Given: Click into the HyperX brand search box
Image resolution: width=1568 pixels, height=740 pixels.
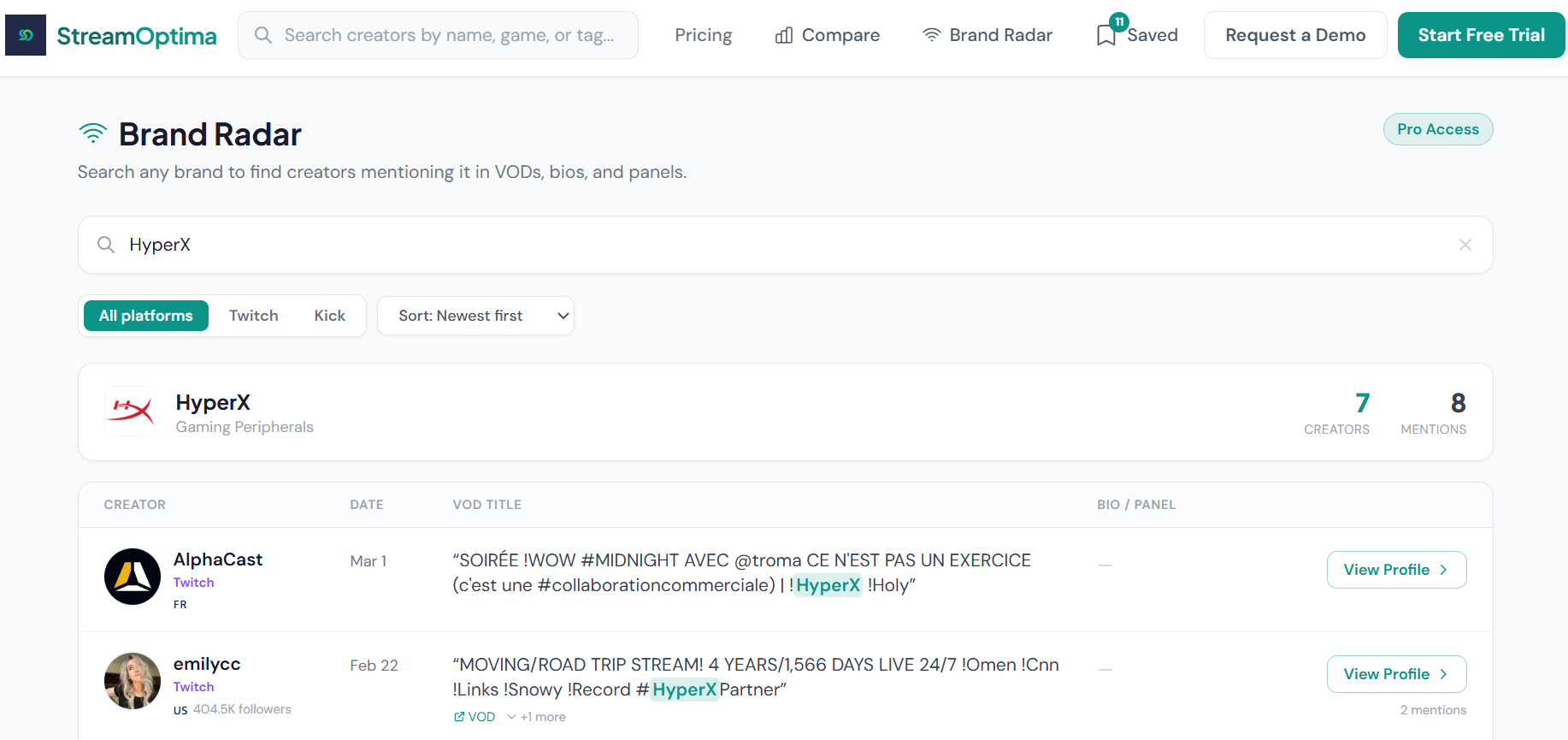Looking at the screenshot, I should point(785,245).
